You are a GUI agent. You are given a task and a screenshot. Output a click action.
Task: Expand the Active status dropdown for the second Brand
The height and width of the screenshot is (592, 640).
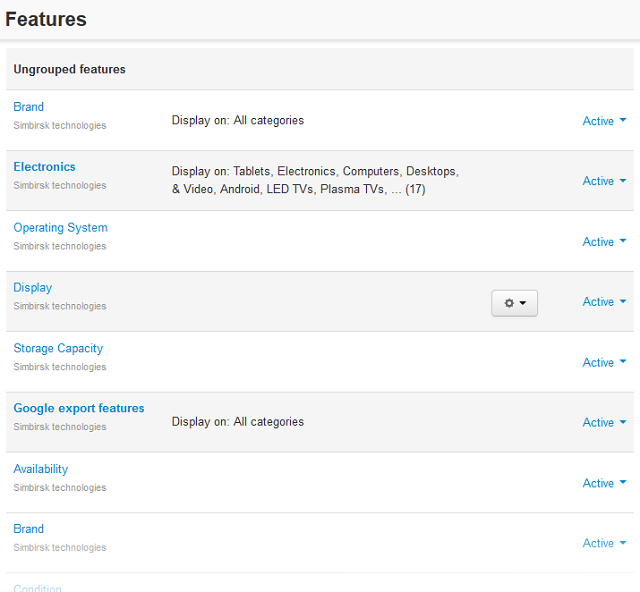click(604, 543)
